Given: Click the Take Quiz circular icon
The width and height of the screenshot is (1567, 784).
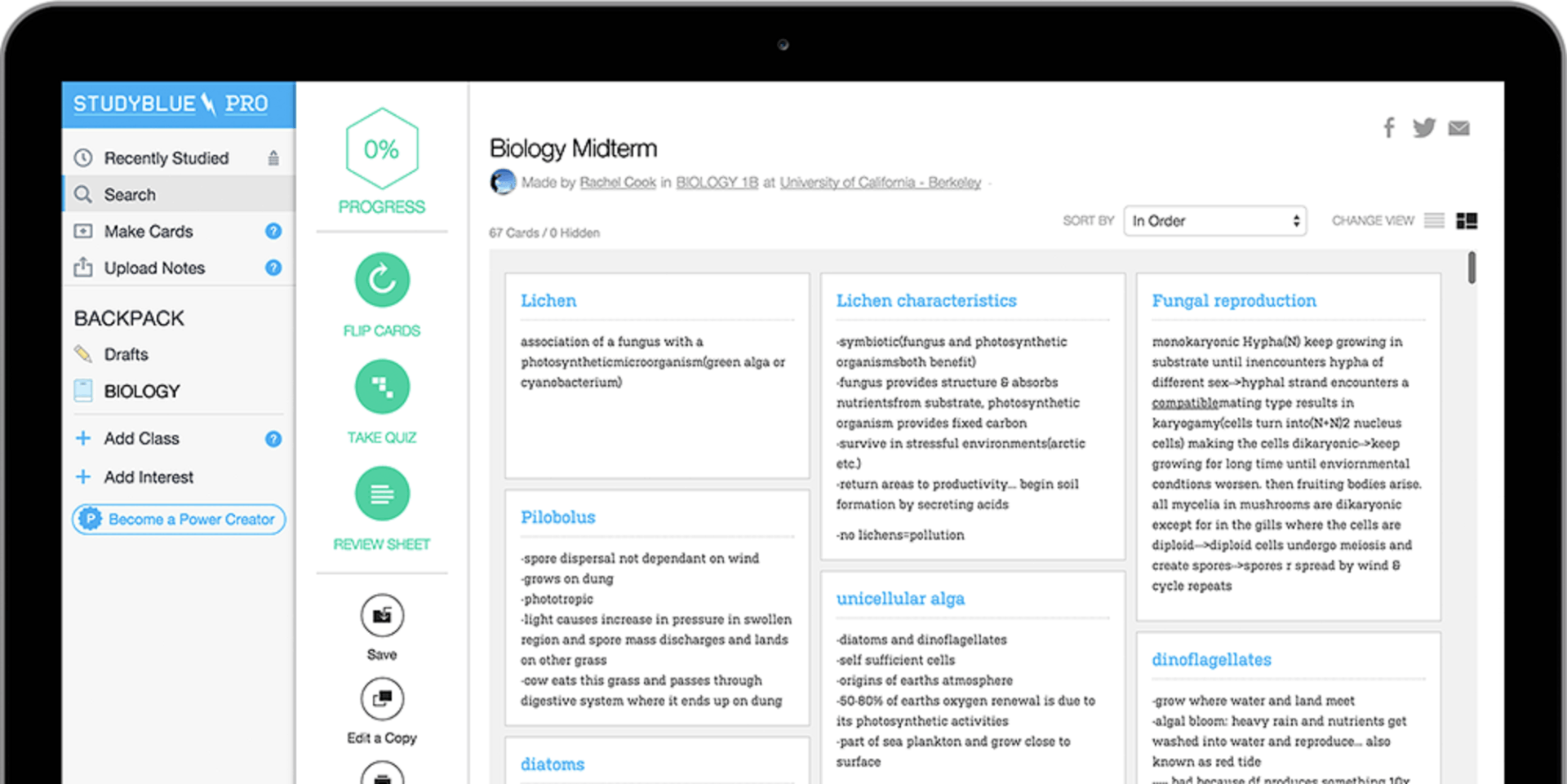Looking at the screenshot, I should pyautogui.click(x=382, y=387).
